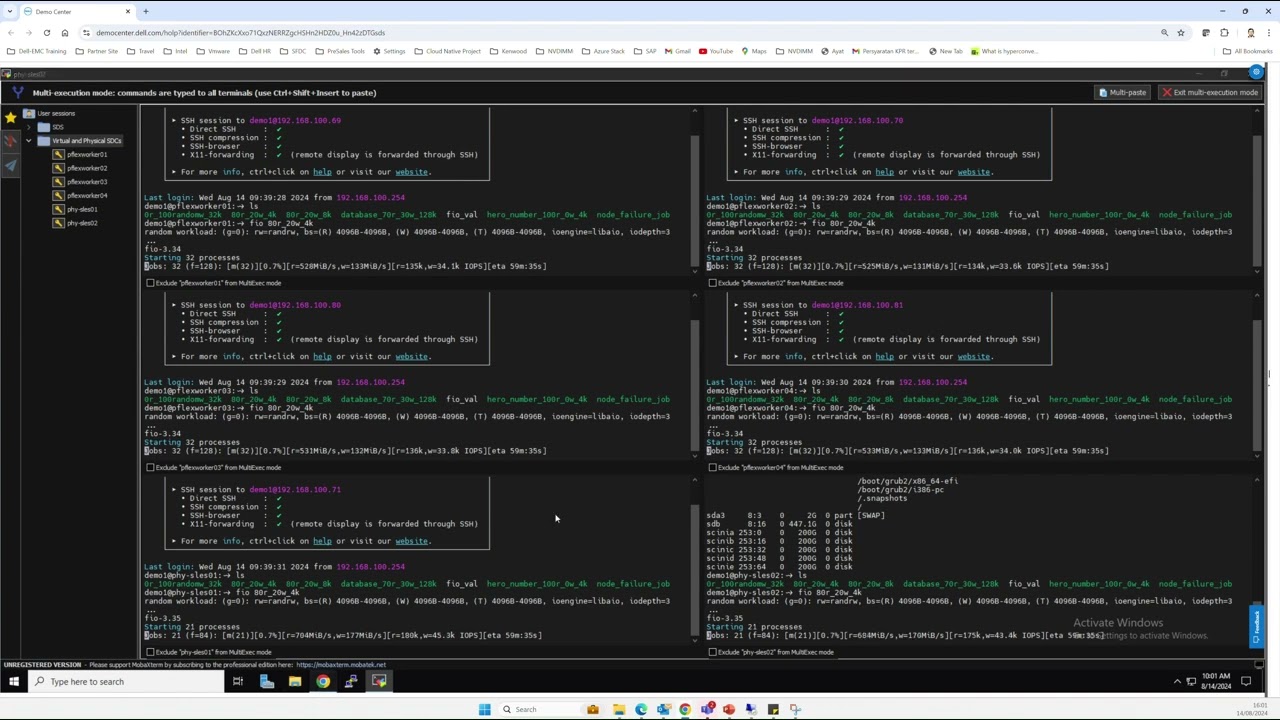
Task: Click Exit multi-execution mode button
Action: [x=1210, y=93]
